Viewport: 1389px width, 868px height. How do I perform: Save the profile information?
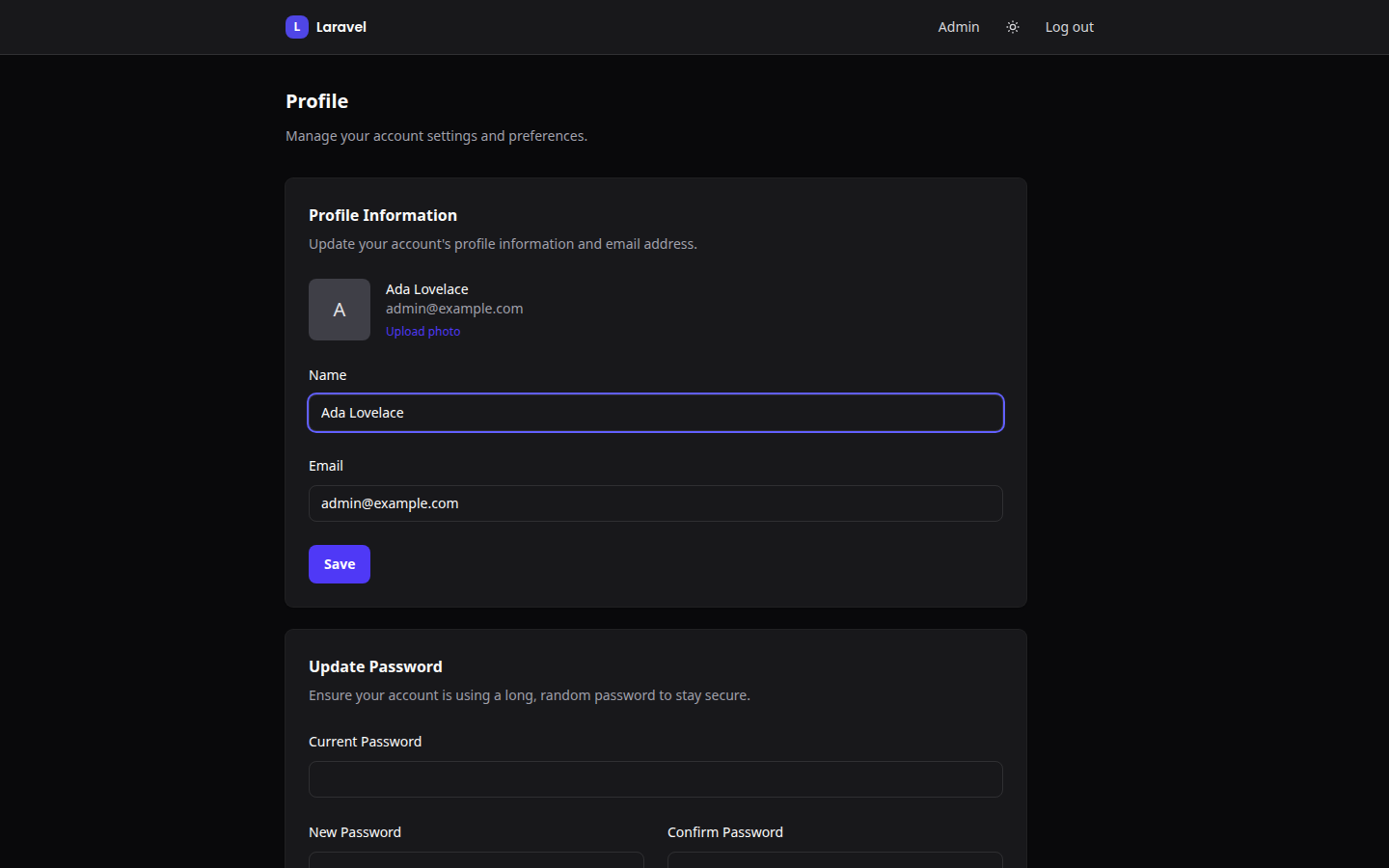pyautogui.click(x=340, y=564)
